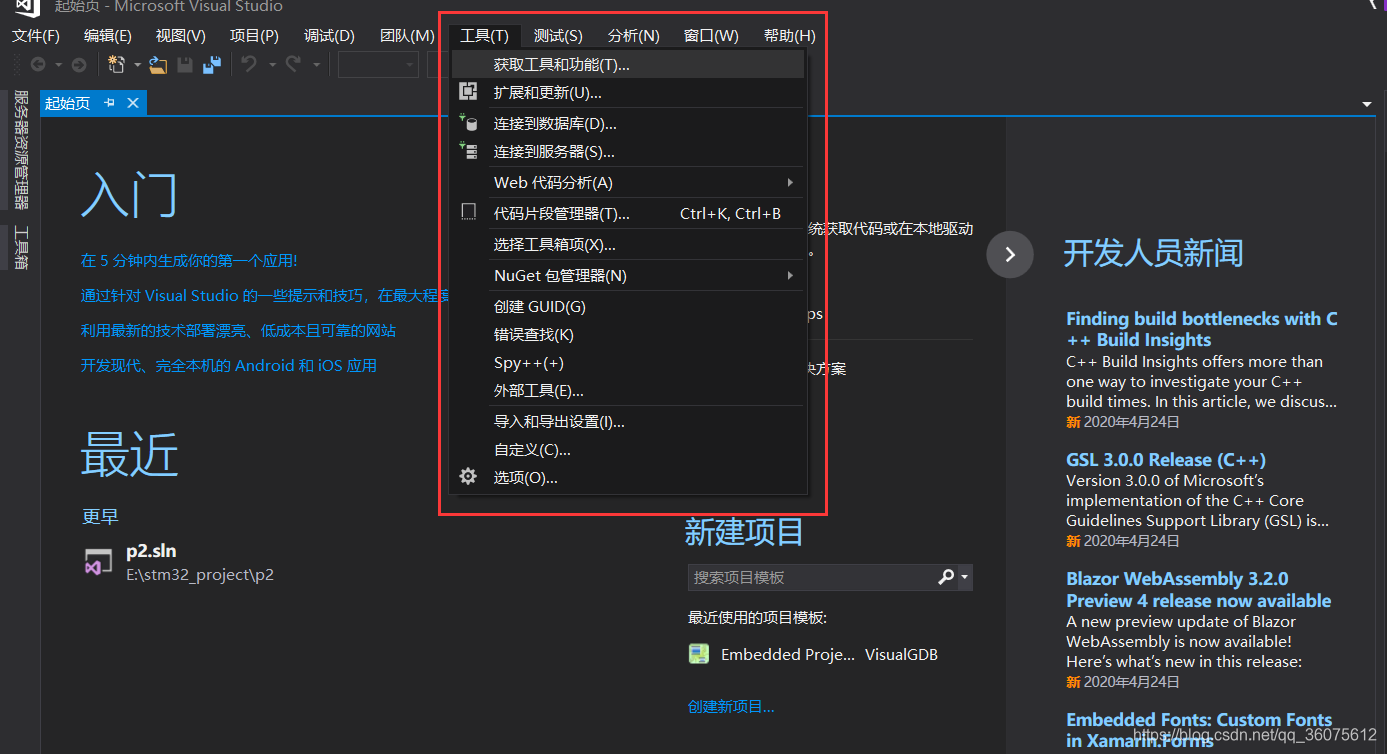Screen dimensions: 1387x754
Task: Open the template search options dropdown arrow
Action: pyautogui.click(x=964, y=577)
